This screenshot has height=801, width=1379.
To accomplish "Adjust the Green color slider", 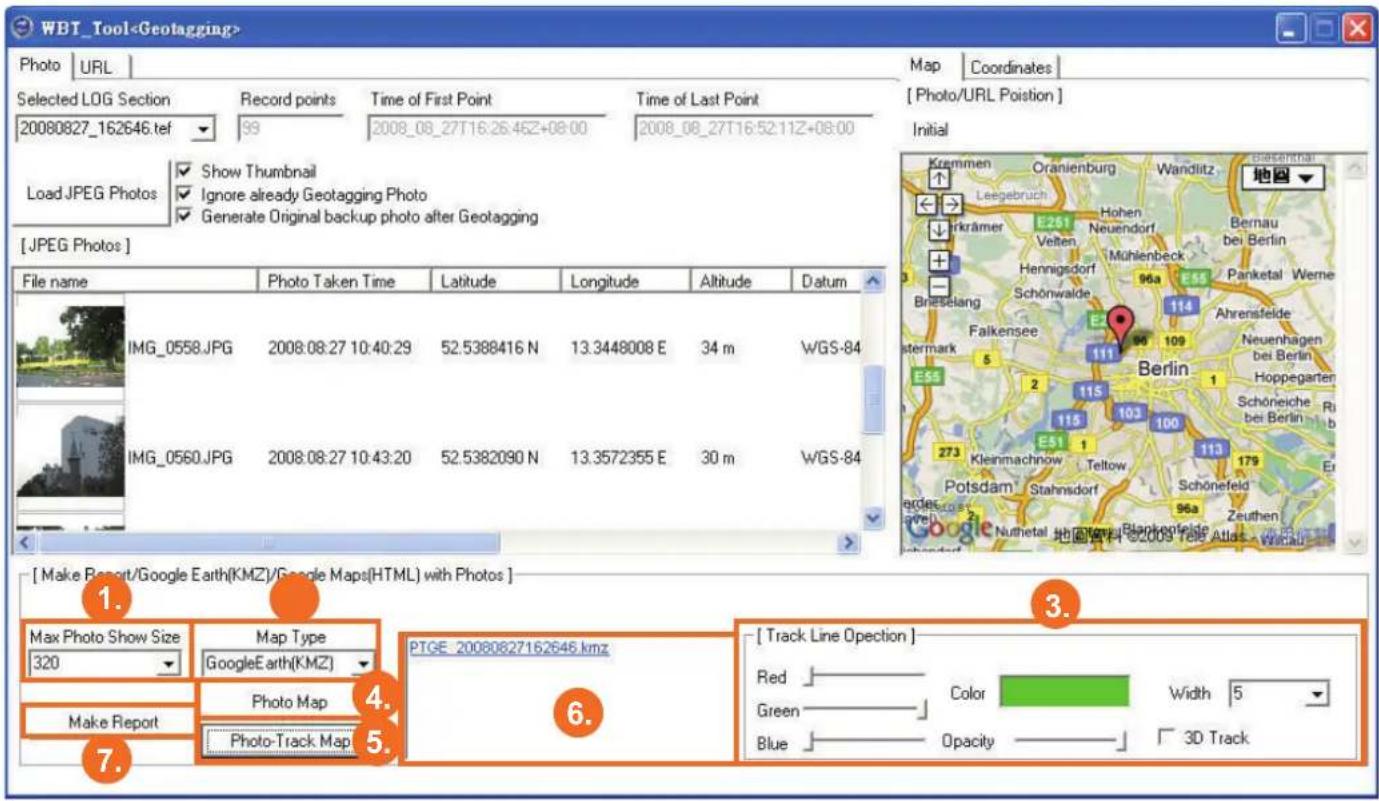I will click(866, 711).
